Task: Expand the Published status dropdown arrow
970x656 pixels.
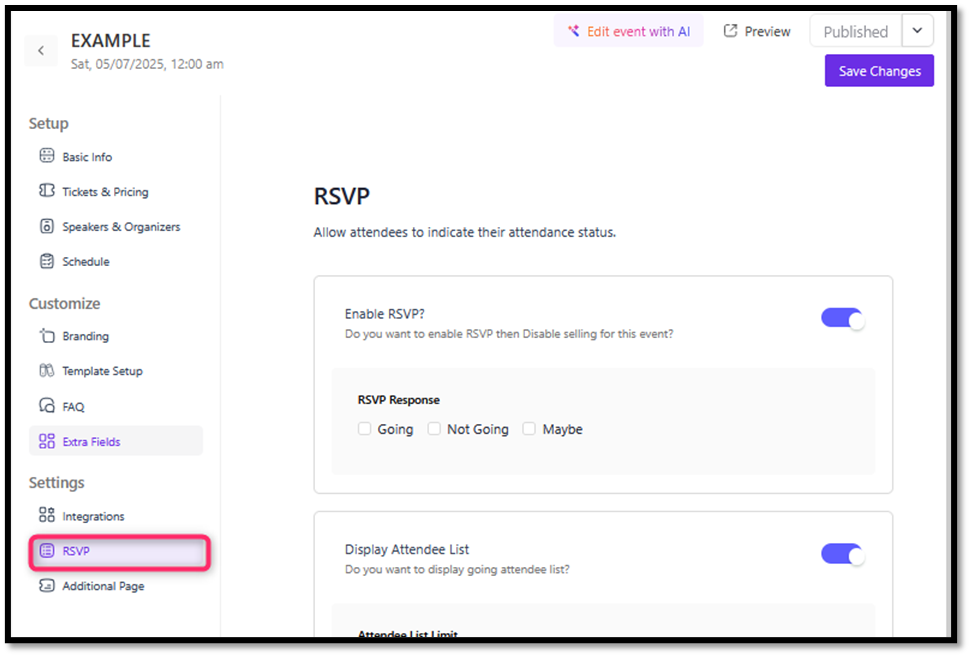Action: coord(917,31)
